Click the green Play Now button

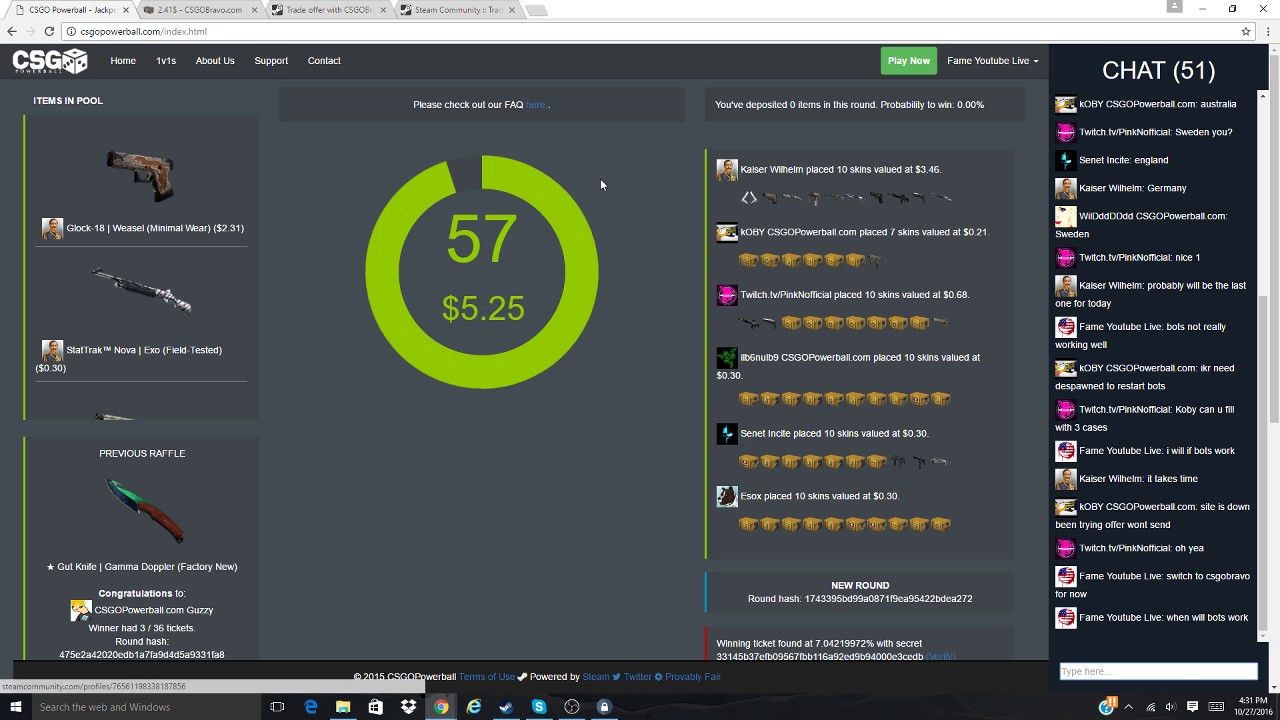[908, 61]
